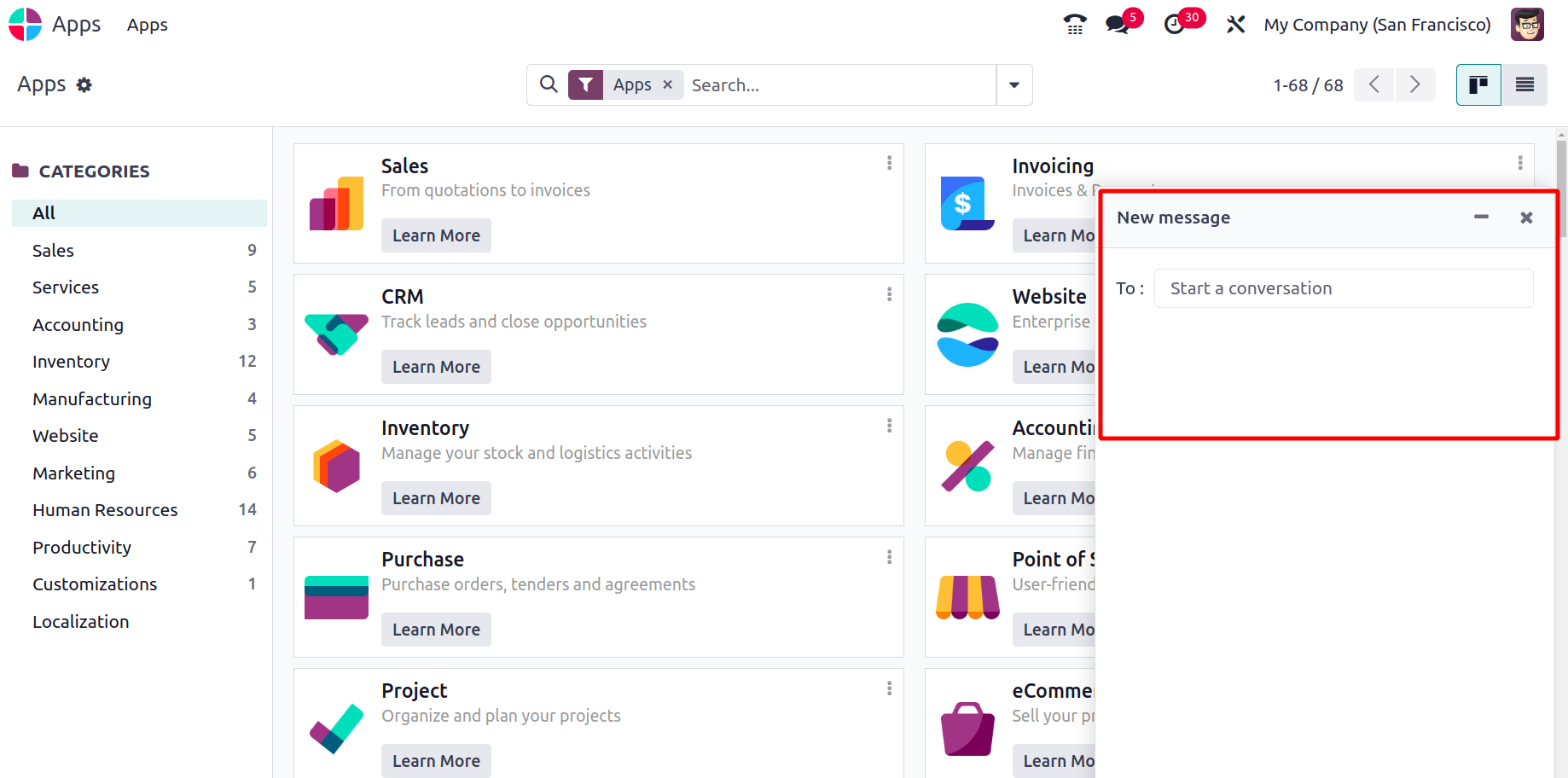Viewport: 1568px width, 778px height.
Task: Open Inventory card options menu
Action: tap(889, 426)
